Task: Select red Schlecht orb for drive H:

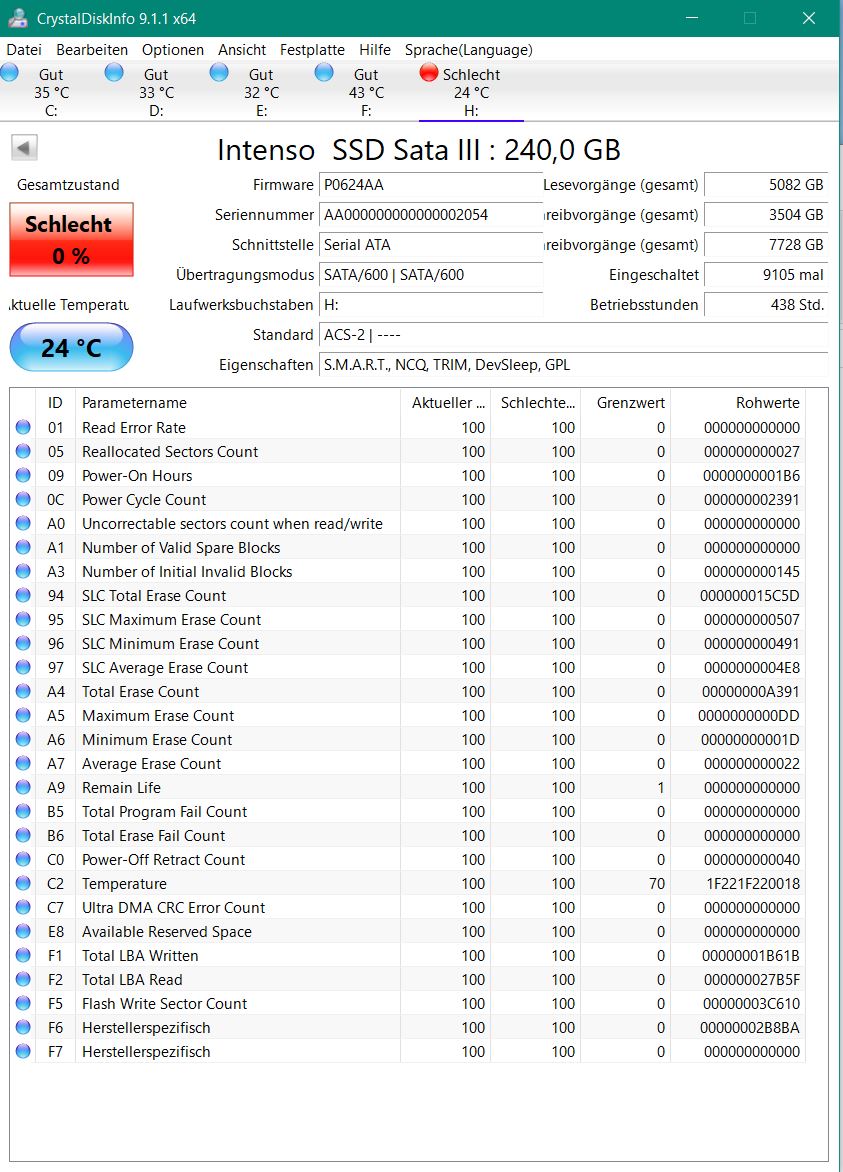Action: pos(429,73)
